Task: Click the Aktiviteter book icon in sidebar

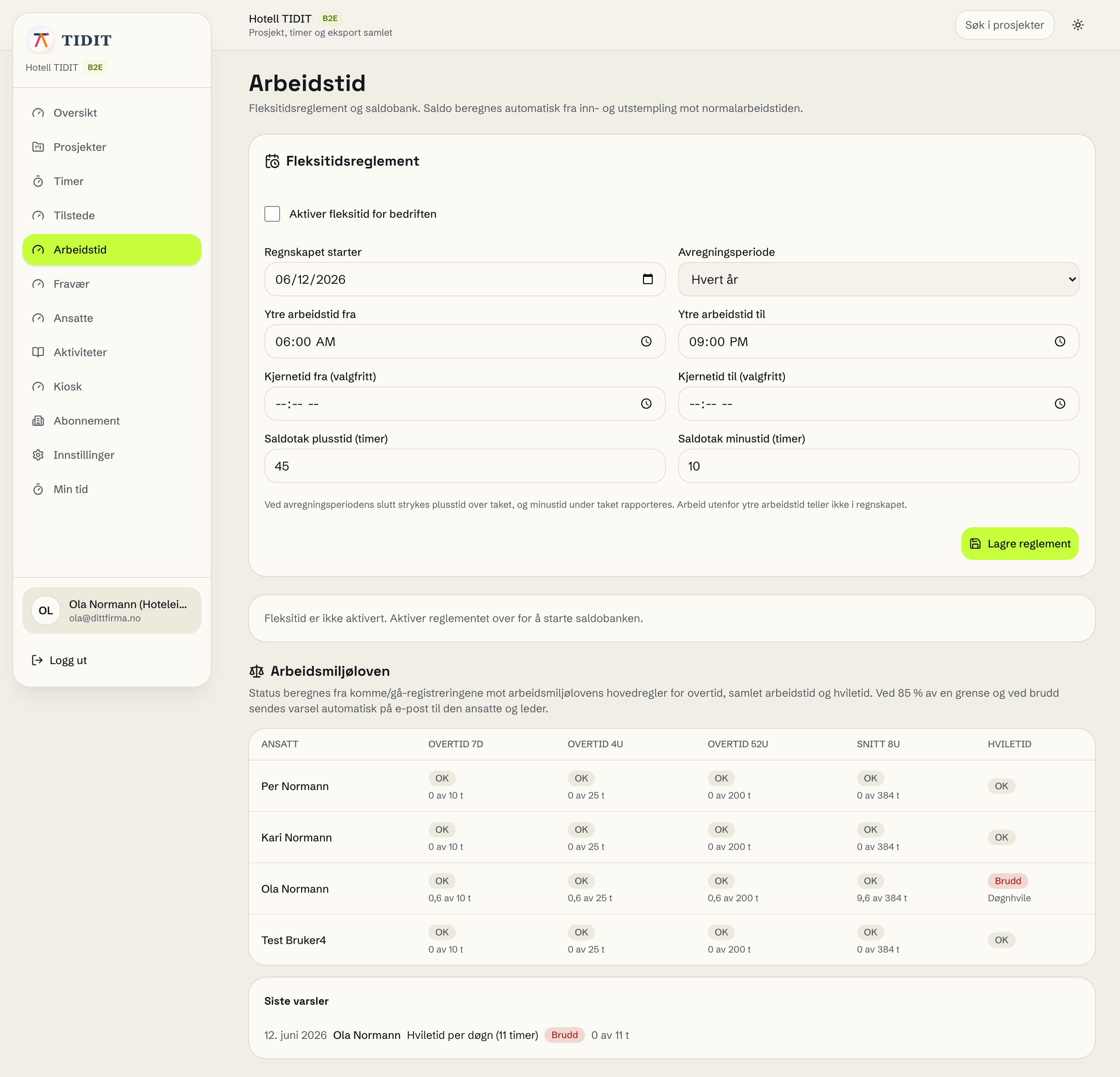Action: click(38, 352)
